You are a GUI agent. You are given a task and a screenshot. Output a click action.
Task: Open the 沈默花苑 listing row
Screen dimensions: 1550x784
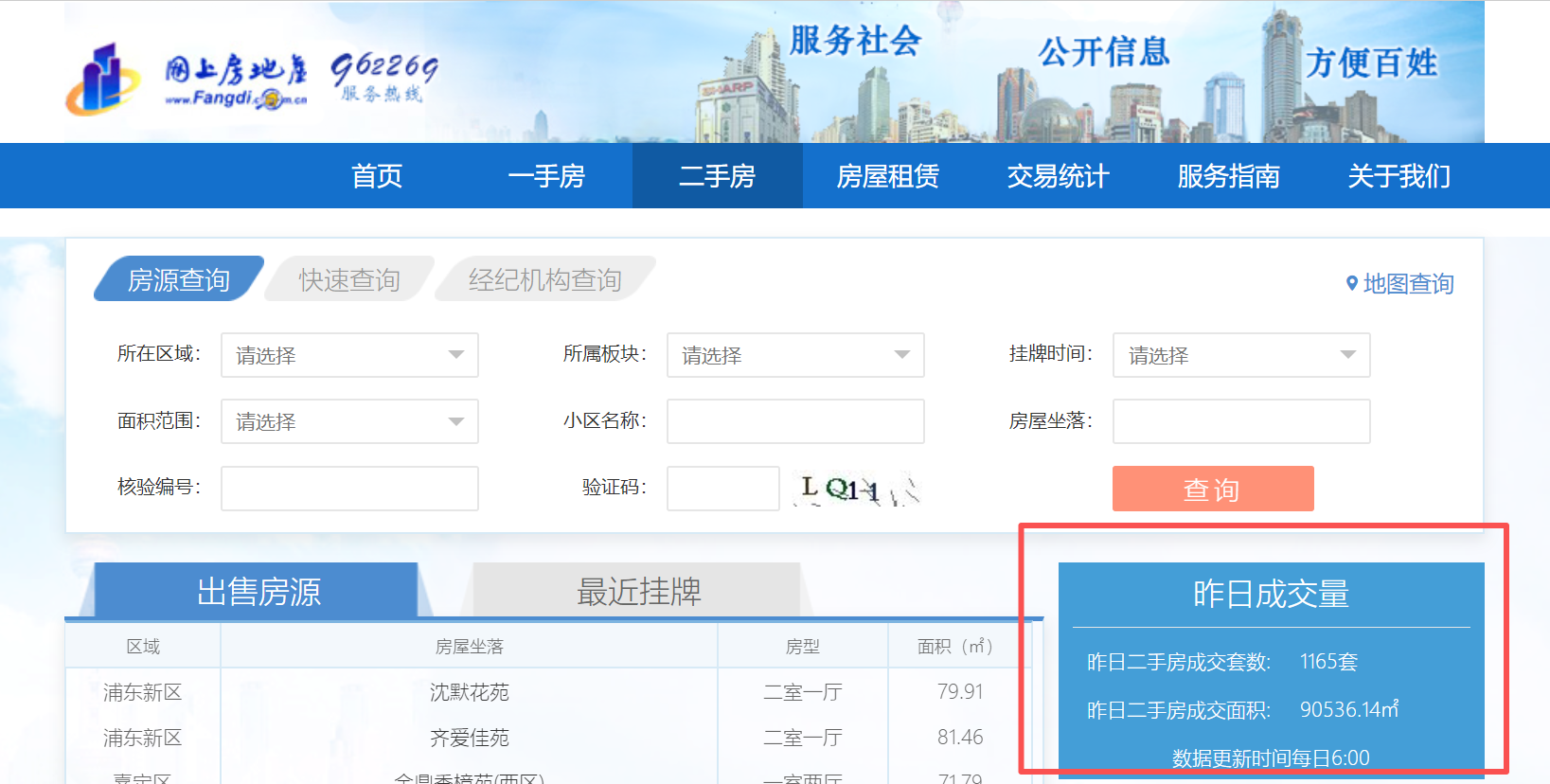[x=469, y=692]
